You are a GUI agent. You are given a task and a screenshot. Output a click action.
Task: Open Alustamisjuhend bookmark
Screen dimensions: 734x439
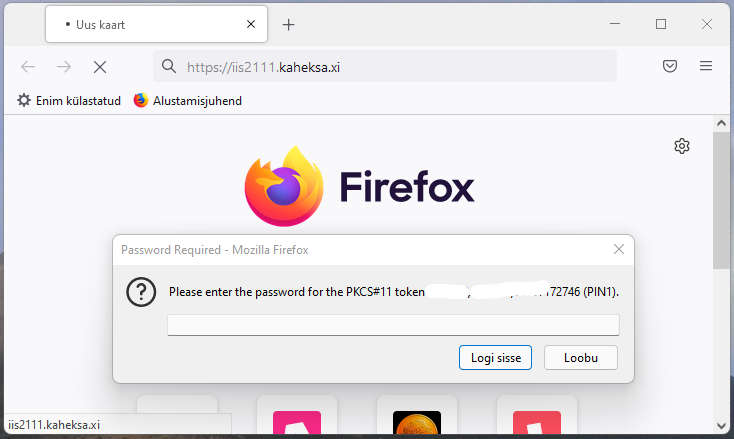(188, 101)
